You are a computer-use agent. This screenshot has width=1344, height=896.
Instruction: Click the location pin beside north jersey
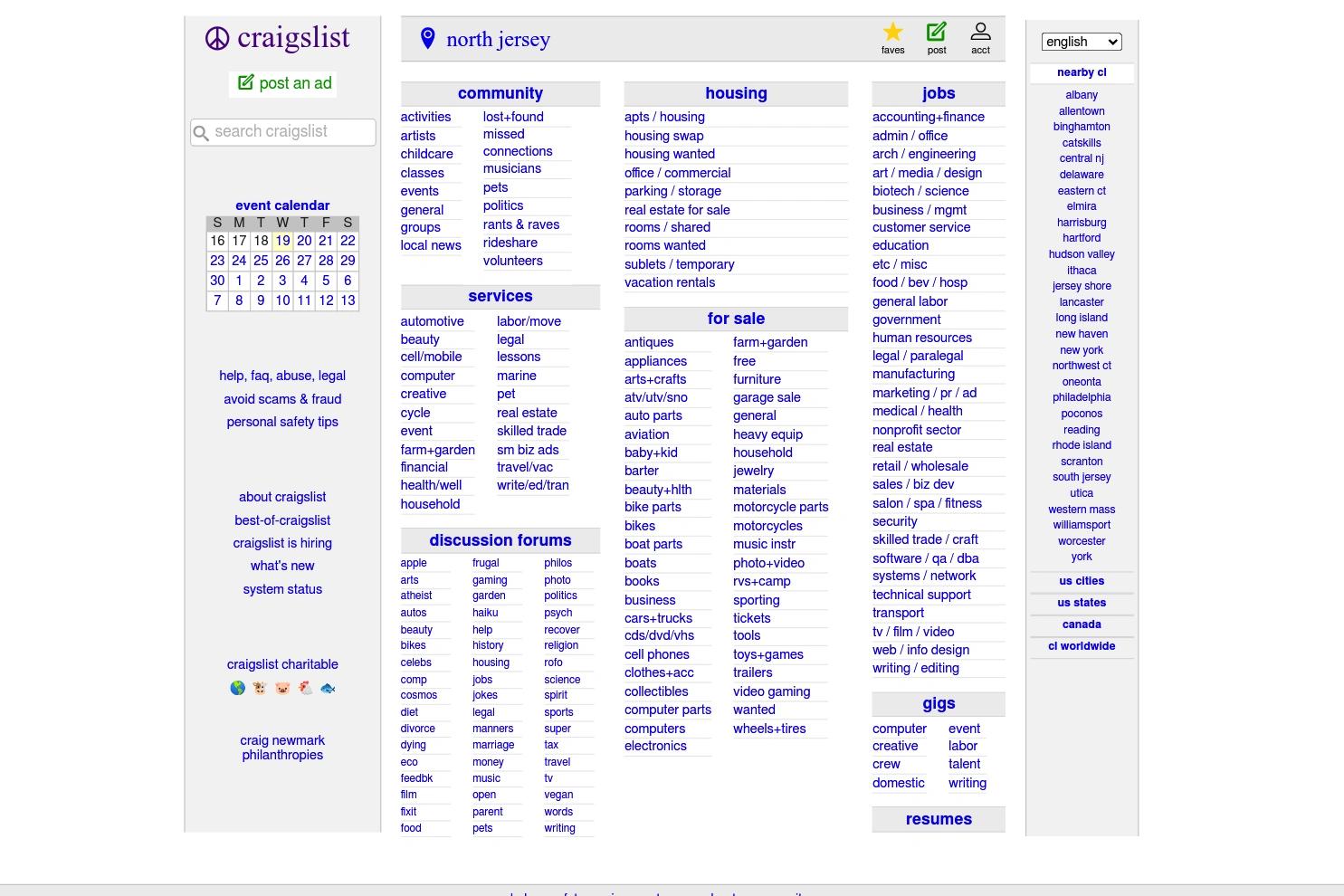(428, 38)
